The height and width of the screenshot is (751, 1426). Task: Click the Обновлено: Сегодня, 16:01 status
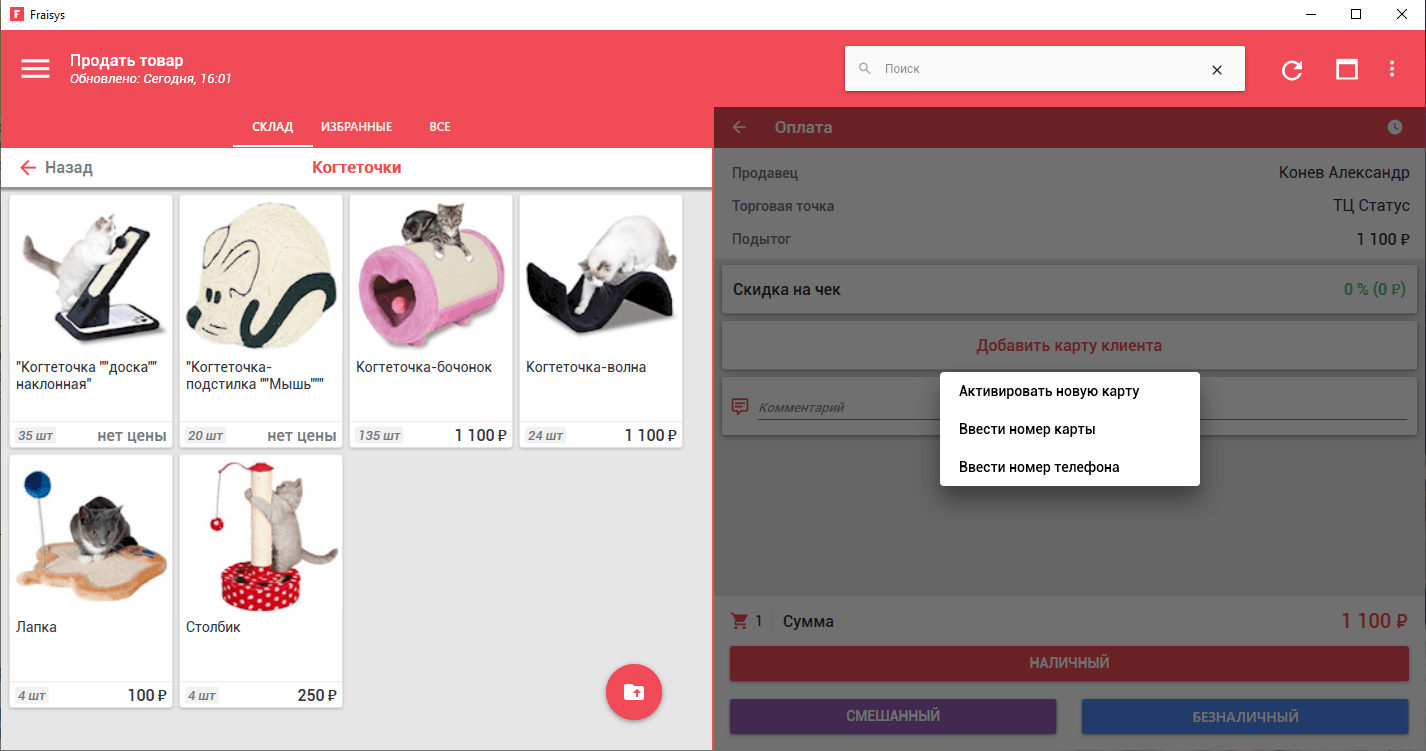(x=151, y=79)
